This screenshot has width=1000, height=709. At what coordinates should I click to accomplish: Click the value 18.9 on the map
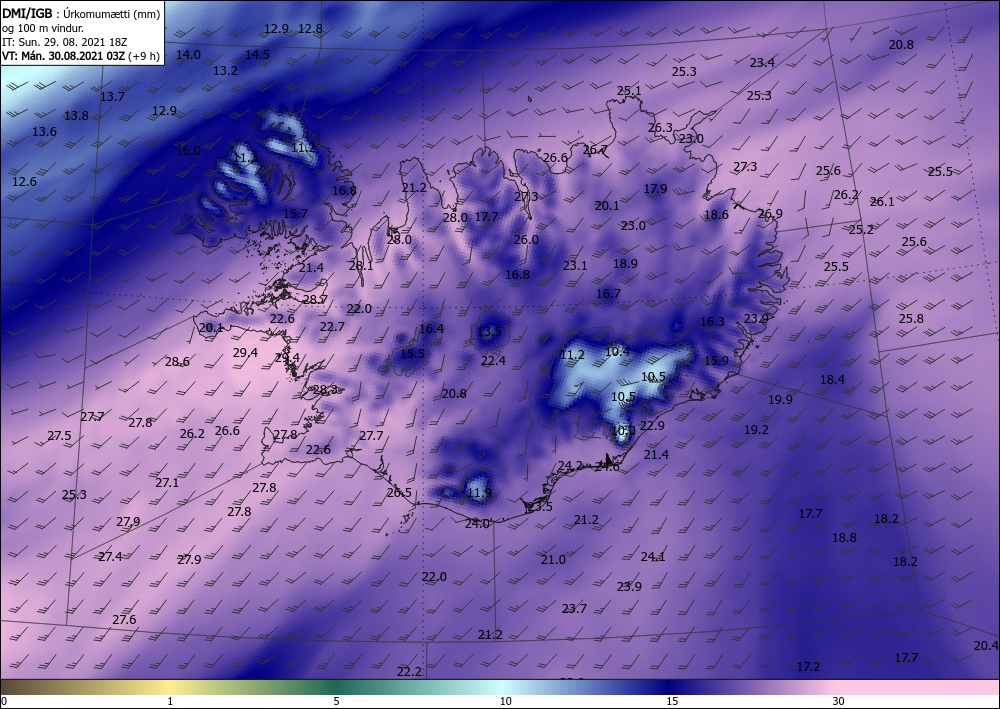[625, 263]
